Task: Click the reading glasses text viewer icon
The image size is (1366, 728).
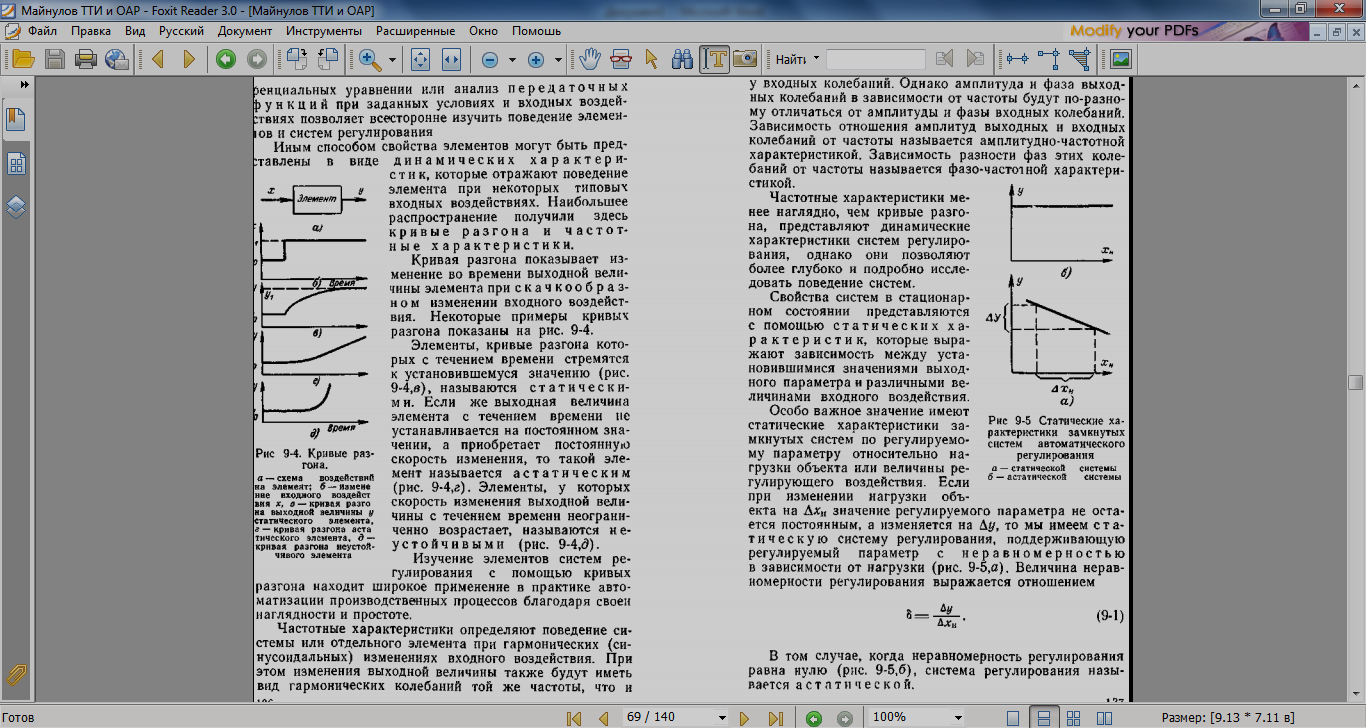Action: click(621, 59)
